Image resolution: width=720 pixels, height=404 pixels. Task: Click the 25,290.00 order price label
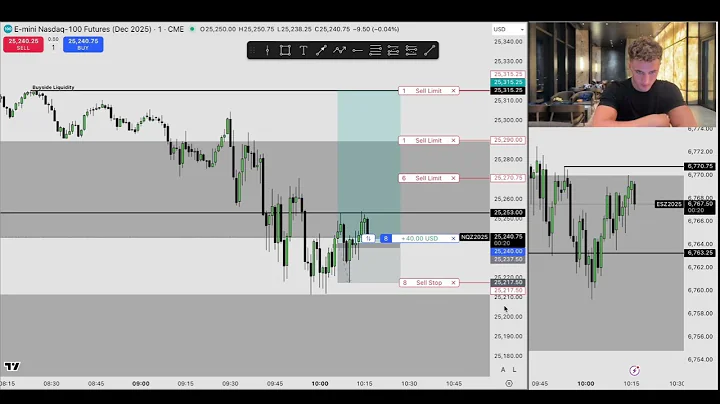pos(507,140)
